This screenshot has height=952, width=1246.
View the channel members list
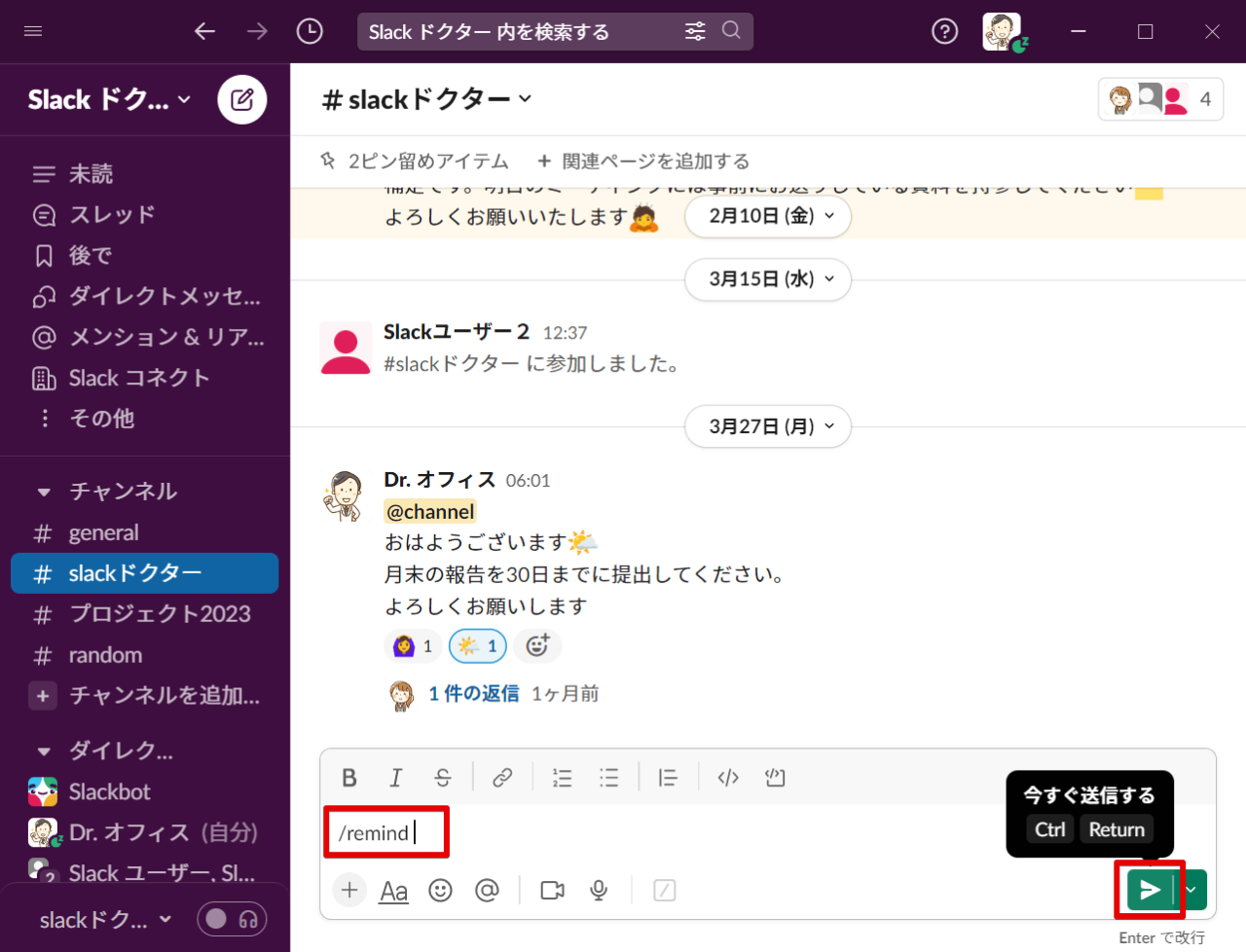[x=1160, y=99]
